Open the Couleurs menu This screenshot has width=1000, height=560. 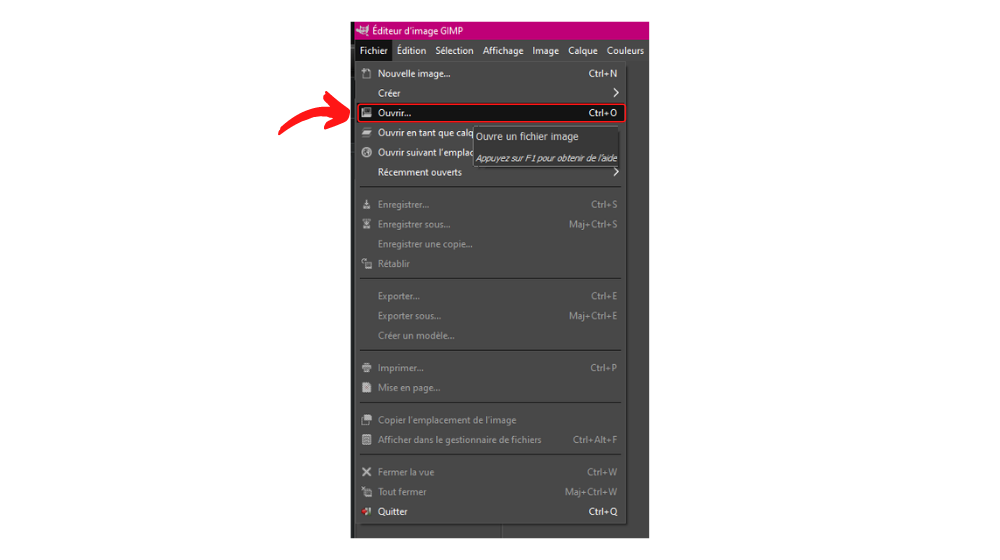[x=625, y=50]
